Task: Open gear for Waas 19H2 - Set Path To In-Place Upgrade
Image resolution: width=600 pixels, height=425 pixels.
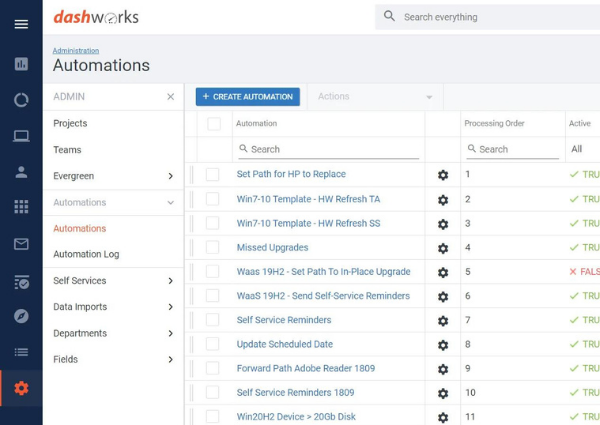Action: click(443, 272)
